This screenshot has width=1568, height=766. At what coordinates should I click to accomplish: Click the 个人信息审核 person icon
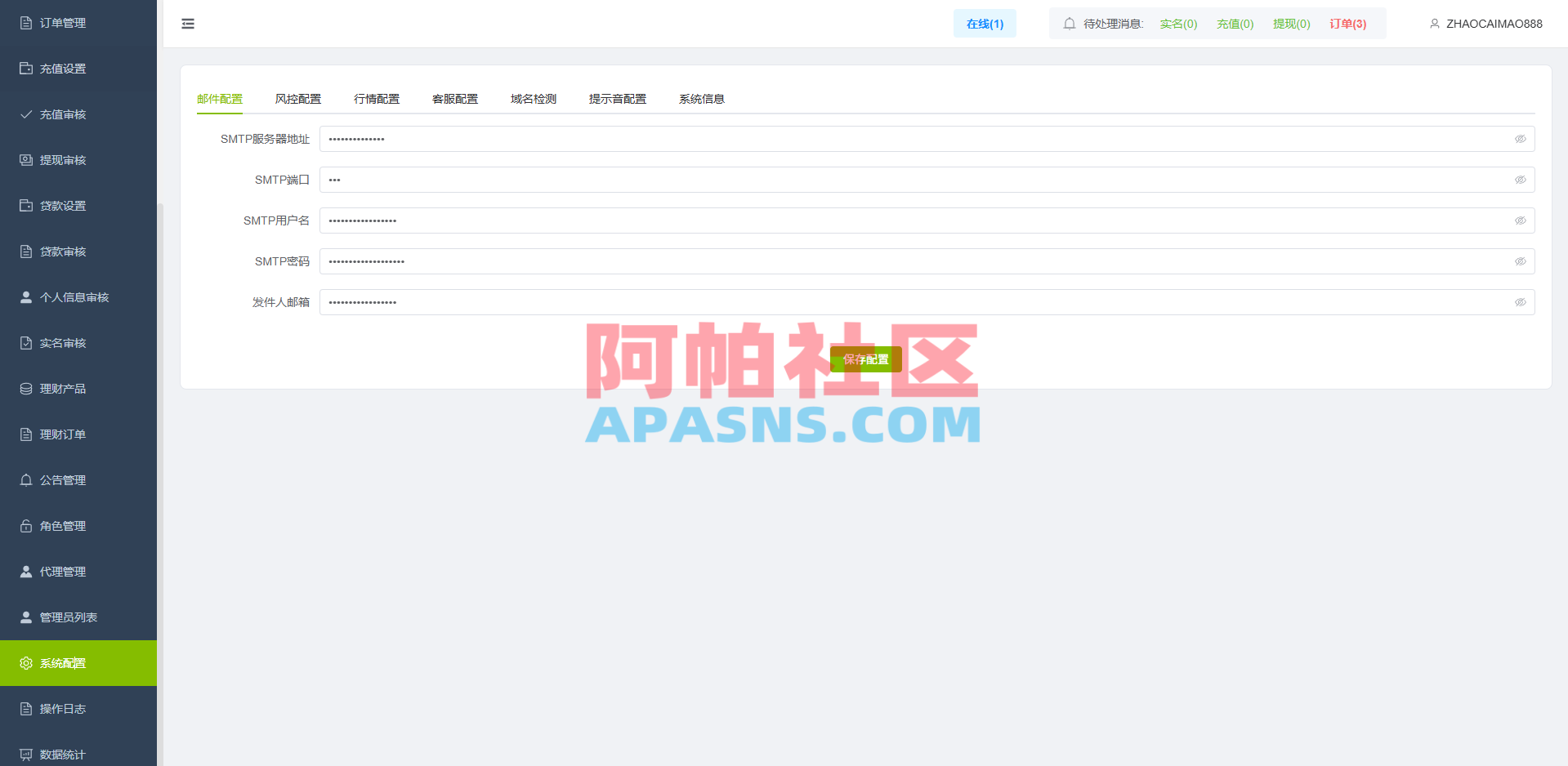(x=26, y=297)
